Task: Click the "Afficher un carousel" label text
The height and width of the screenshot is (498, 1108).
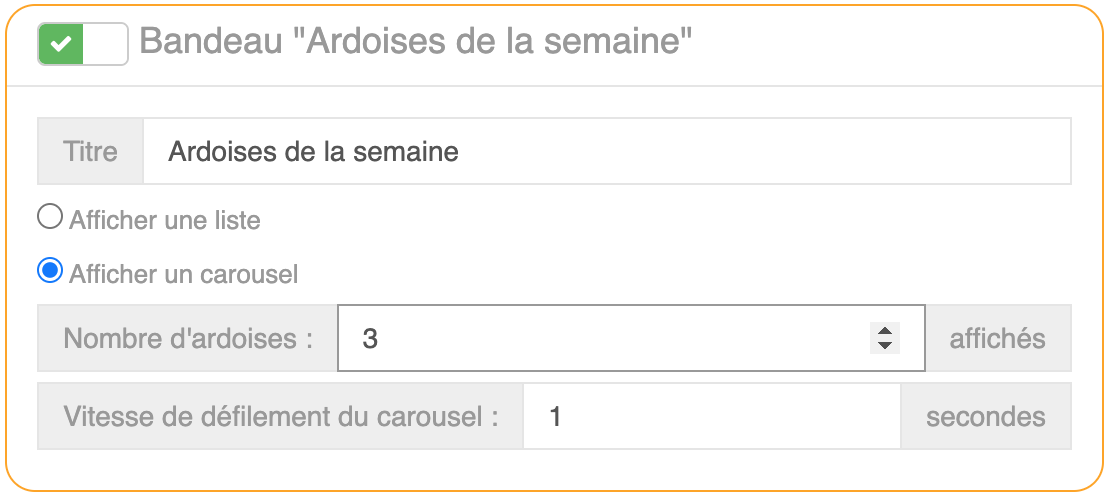Action: pos(184,274)
